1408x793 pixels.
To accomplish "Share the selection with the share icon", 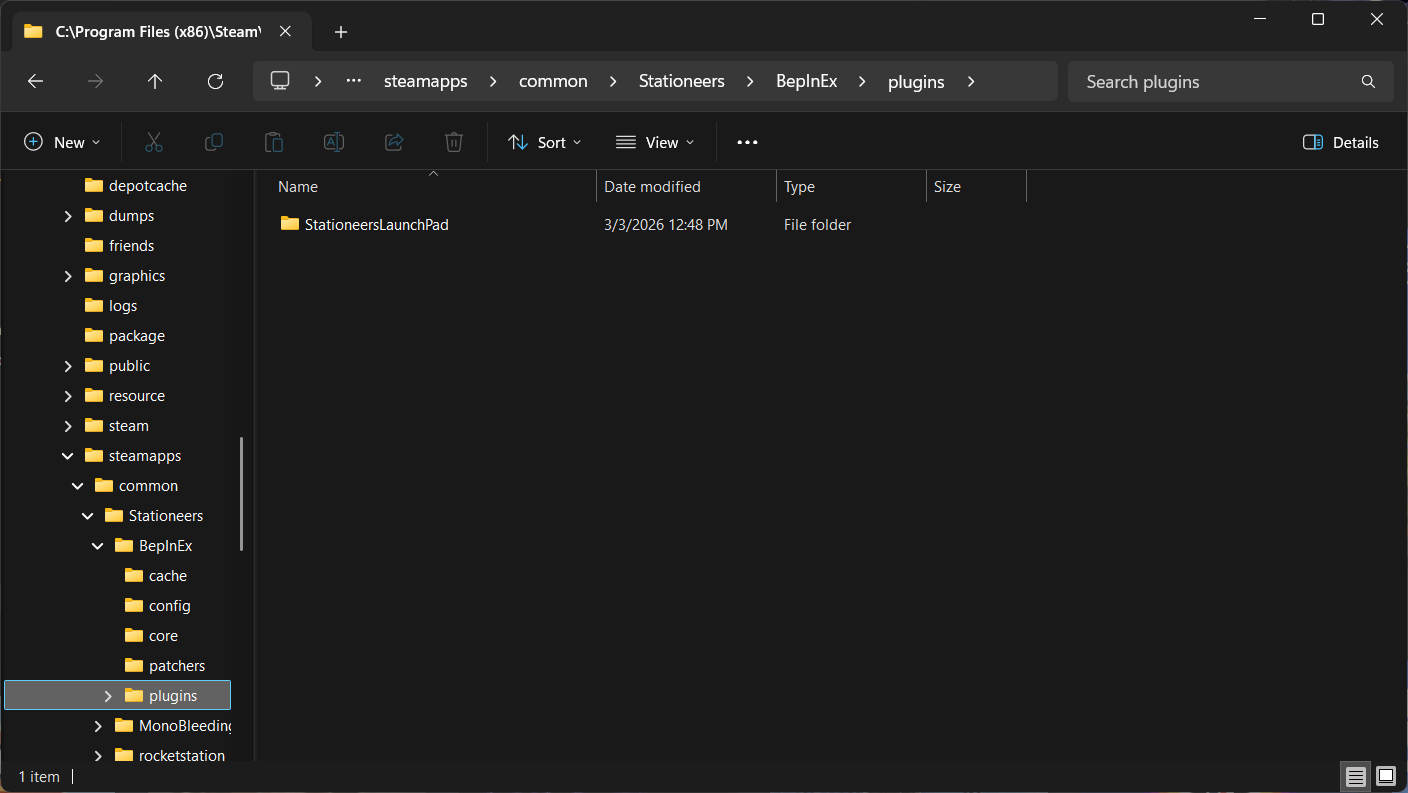I will click(x=393, y=142).
